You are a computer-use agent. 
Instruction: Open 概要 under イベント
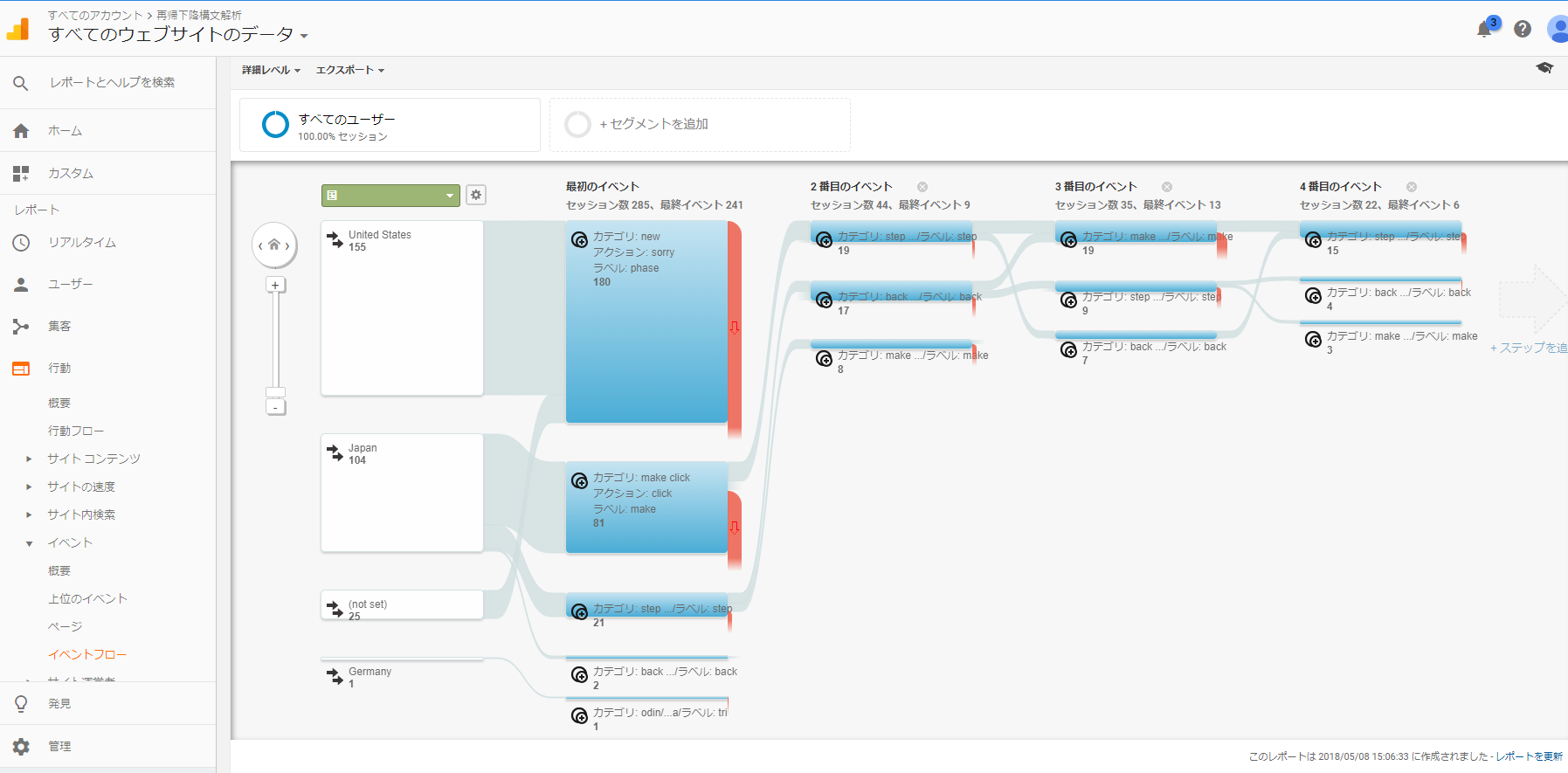[59, 570]
